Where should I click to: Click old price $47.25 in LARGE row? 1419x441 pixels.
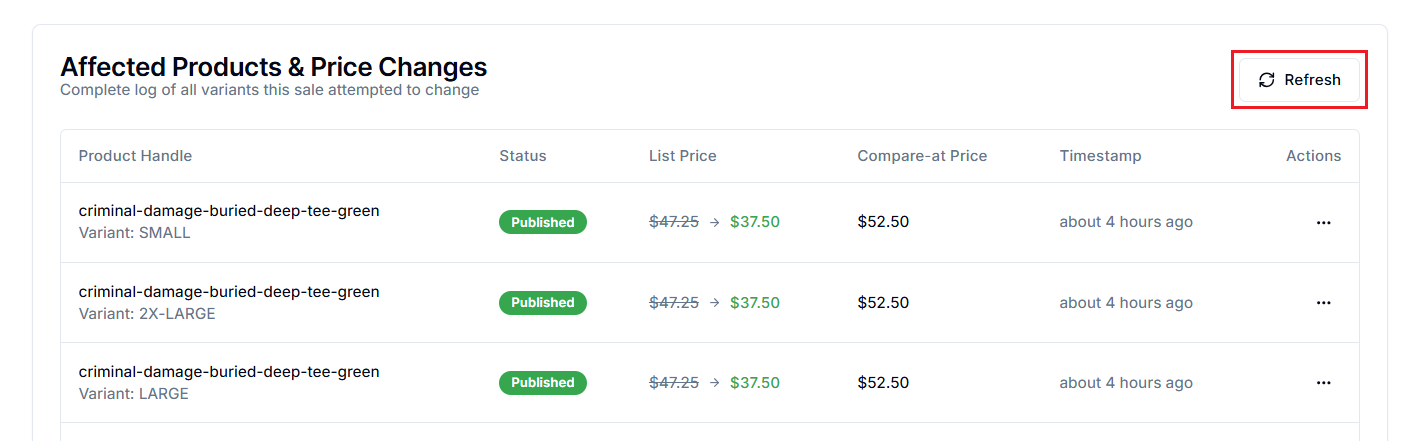pos(674,382)
